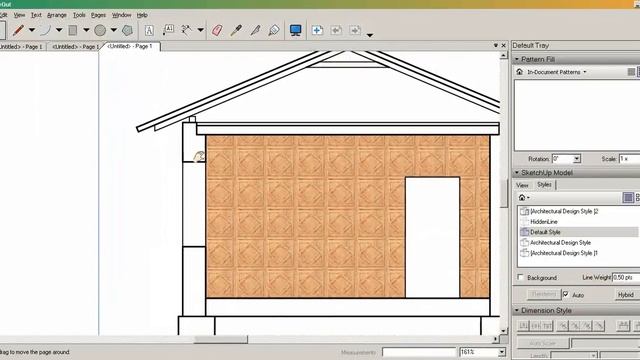This screenshot has width=640, height=360.
Task: Click the vertical scrollbar thumb
Action: pos(504,193)
